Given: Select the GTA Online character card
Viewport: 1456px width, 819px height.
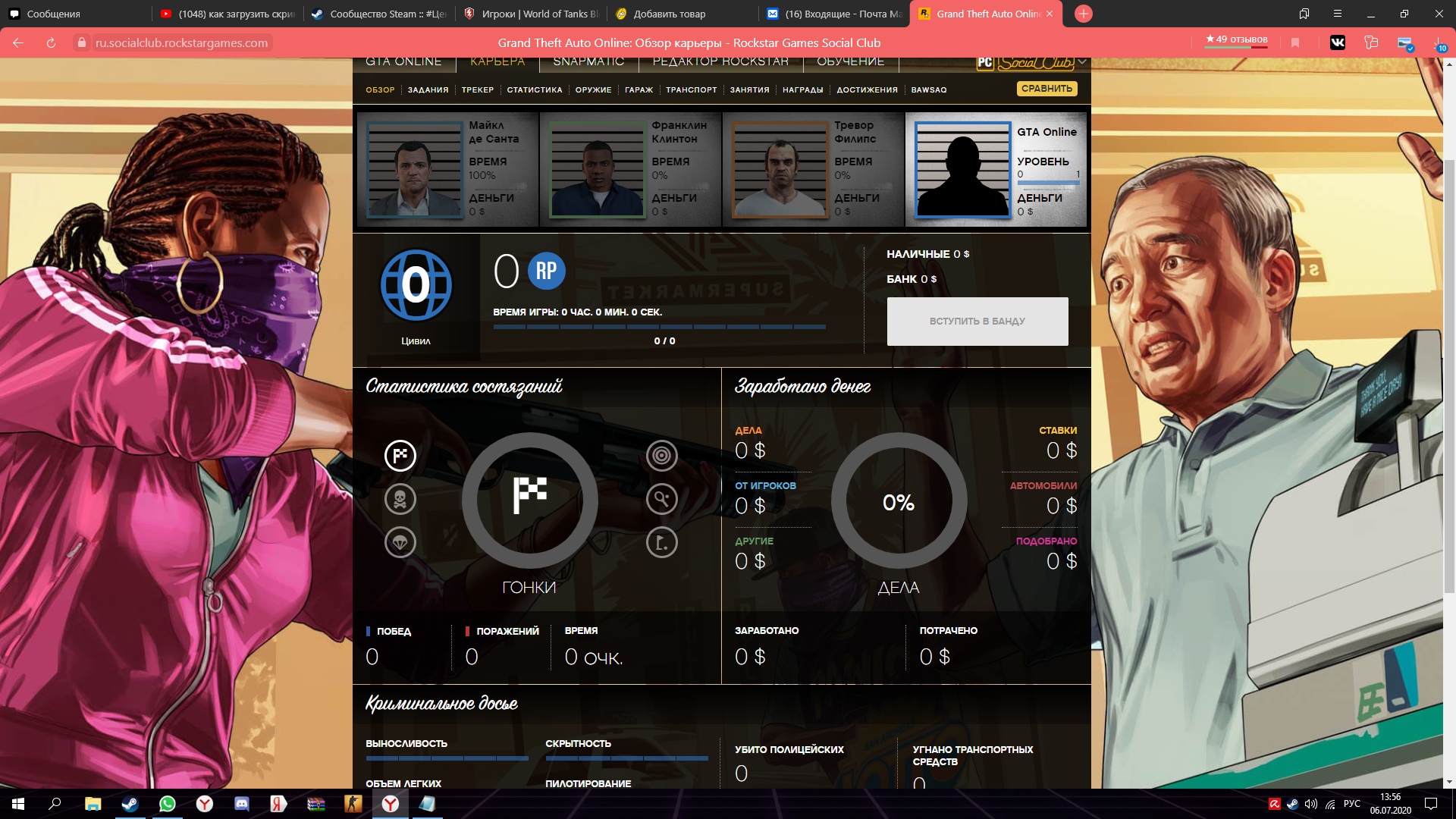Looking at the screenshot, I should pos(996,169).
